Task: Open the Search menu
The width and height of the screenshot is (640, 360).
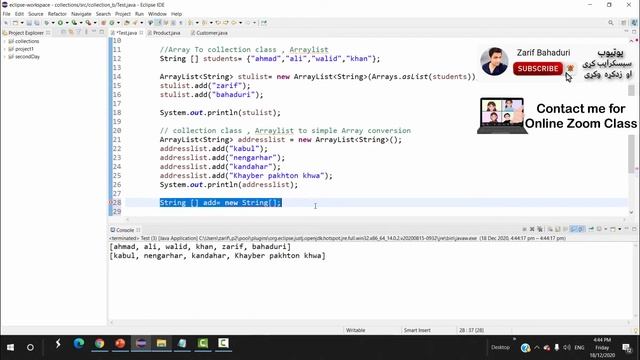Action: coord(103,14)
